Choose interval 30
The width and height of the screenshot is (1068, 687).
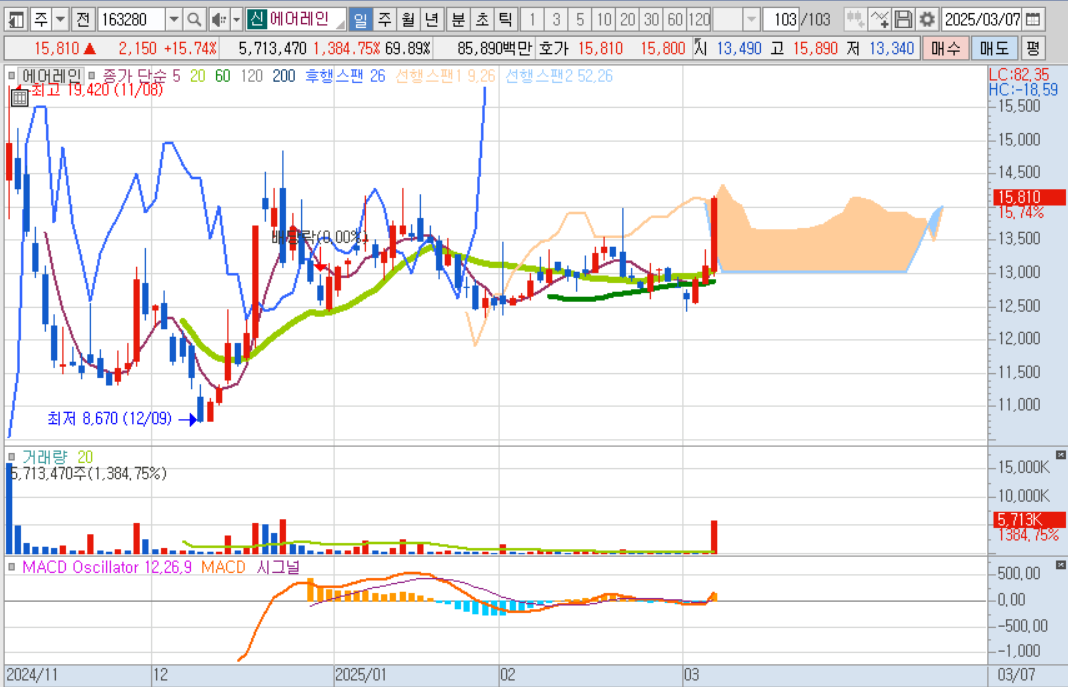click(x=652, y=19)
